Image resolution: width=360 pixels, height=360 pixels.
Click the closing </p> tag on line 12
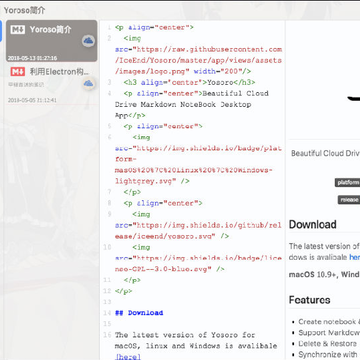pos(123,291)
